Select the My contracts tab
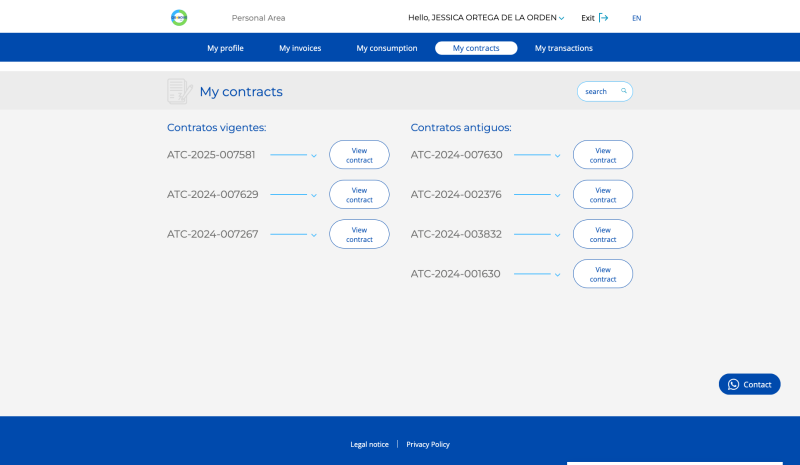Viewport: 800px width, 465px height. tap(476, 48)
